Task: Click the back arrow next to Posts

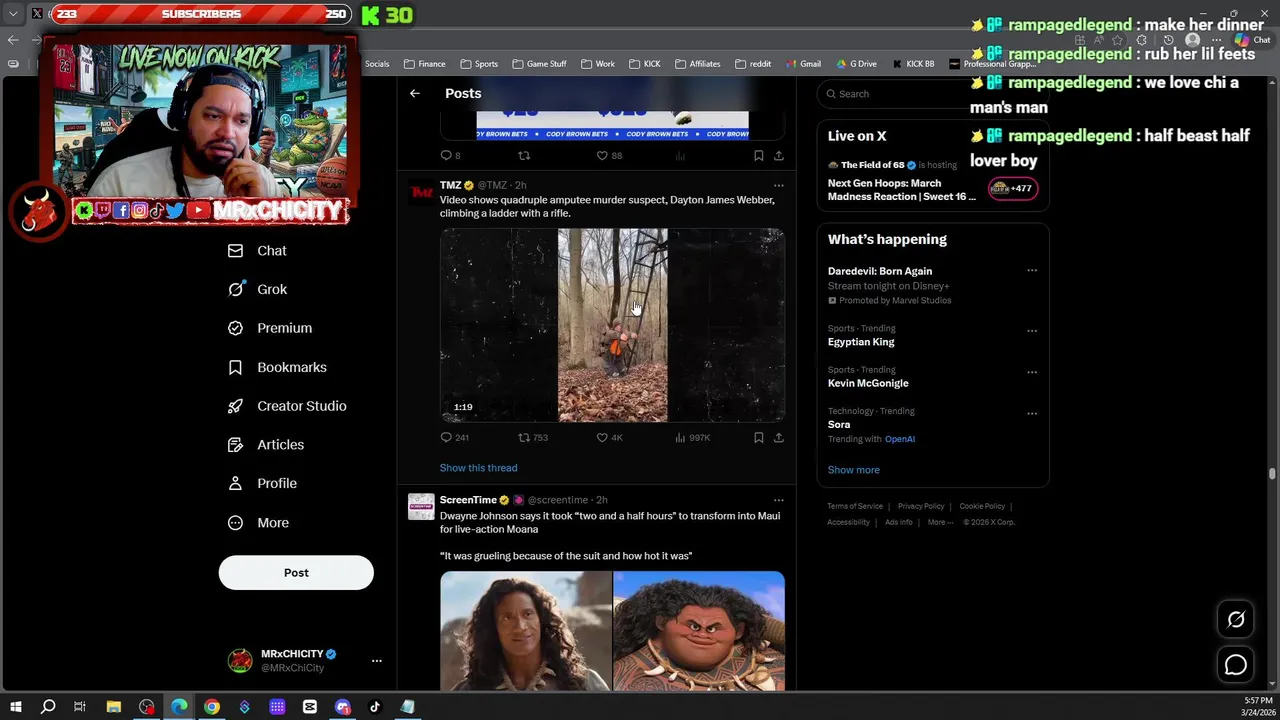Action: (414, 93)
